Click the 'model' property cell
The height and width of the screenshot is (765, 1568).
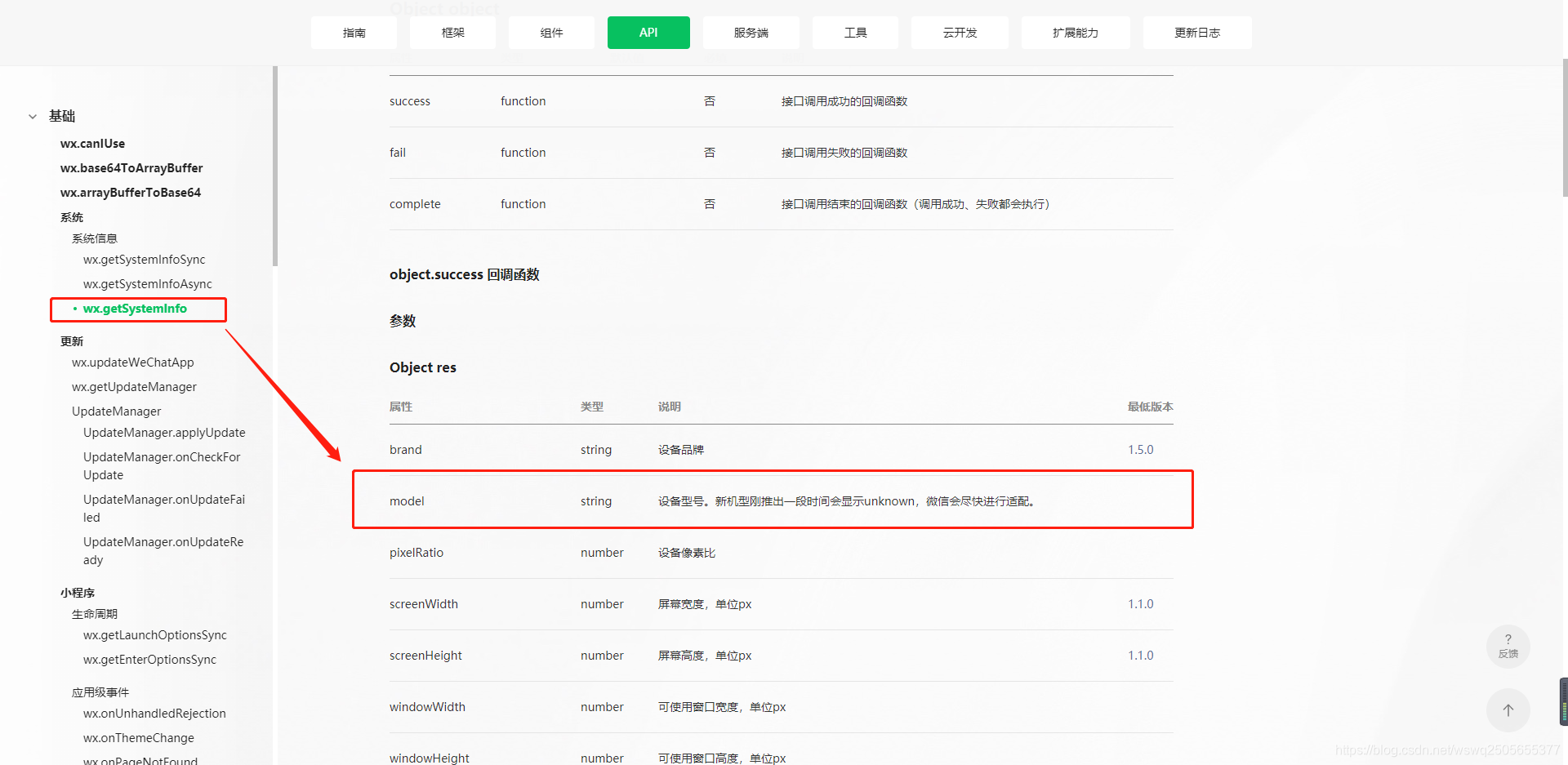click(407, 501)
